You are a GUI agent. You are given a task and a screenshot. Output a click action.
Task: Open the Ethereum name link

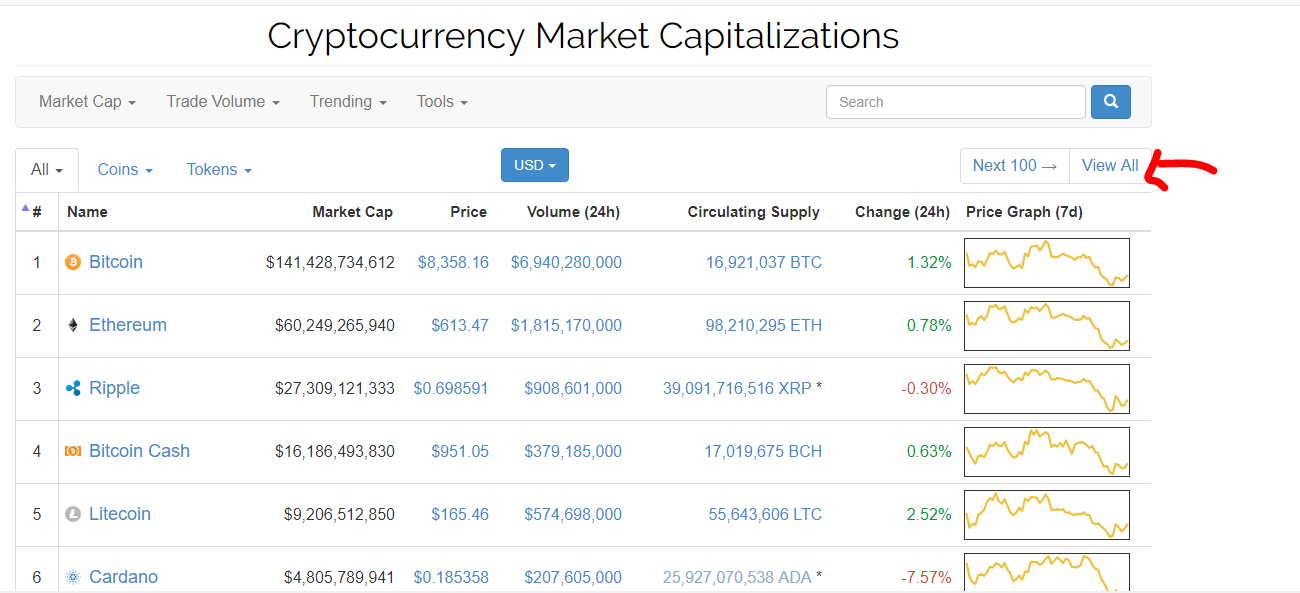point(128,325)
